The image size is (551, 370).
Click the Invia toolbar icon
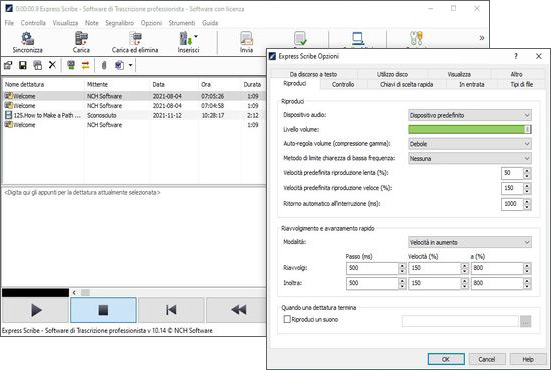[246, 43]
